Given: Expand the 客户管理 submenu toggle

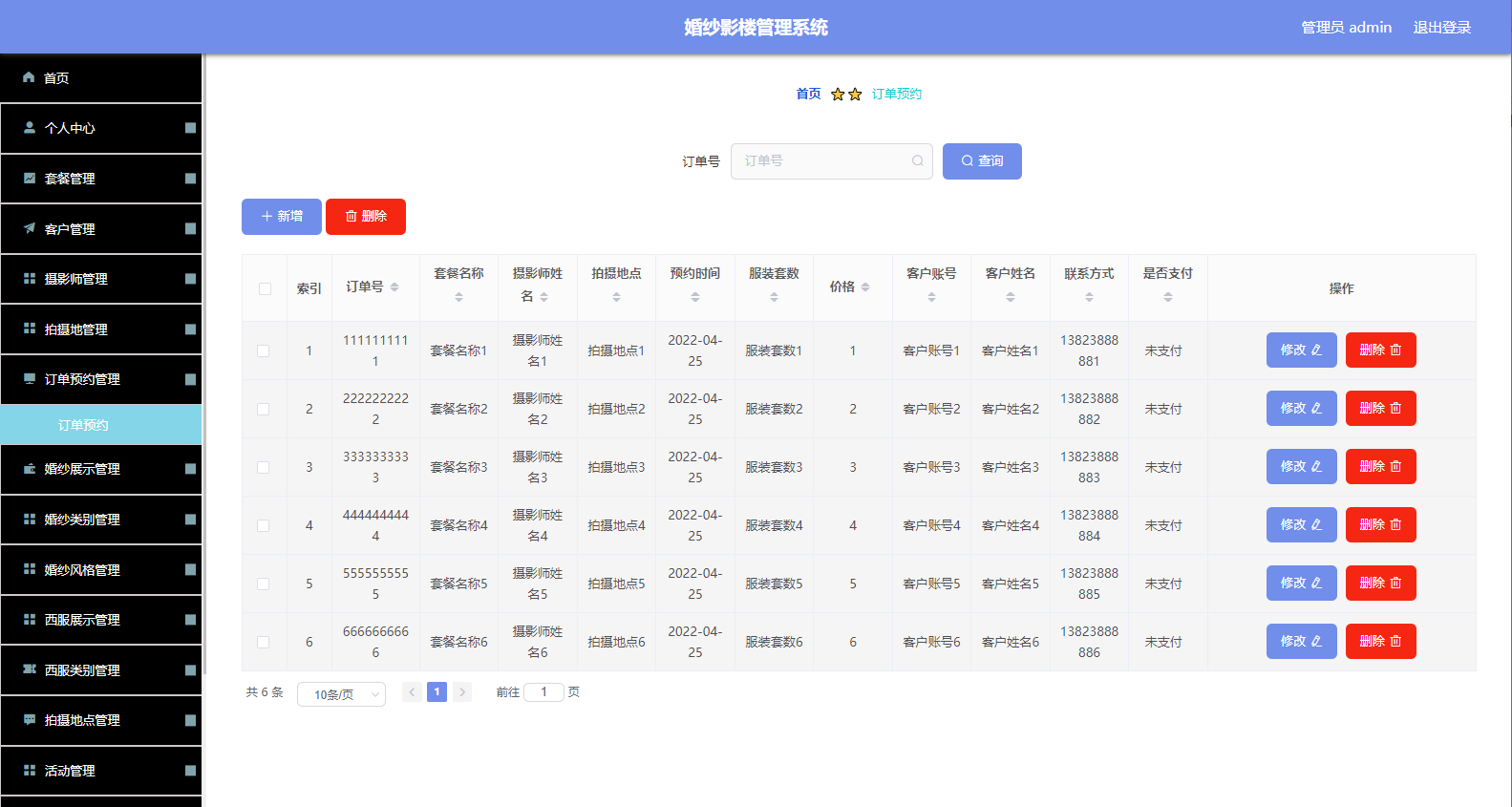Looking at the screenshot, I should 190,228.
